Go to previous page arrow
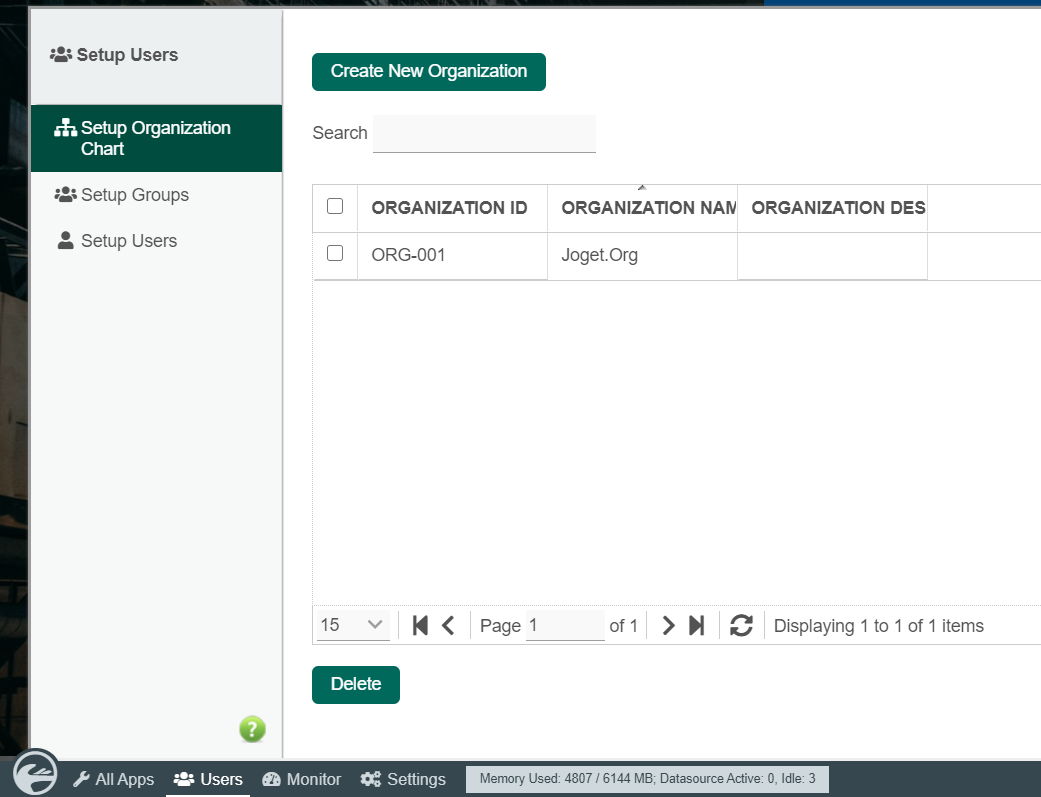Screen dimensions: 1041x797 448,626
